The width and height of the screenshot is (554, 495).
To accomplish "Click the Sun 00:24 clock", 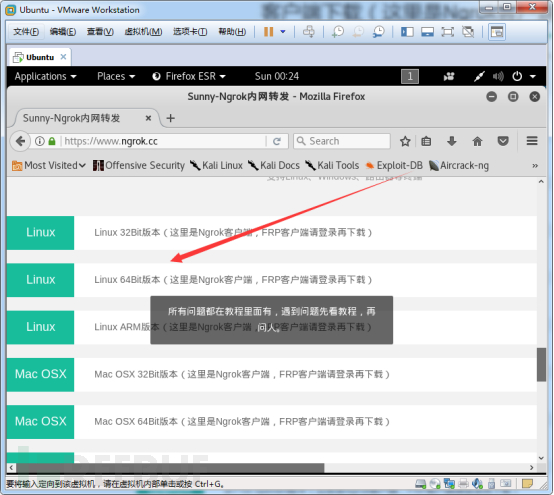I will (x=277, y=76).
